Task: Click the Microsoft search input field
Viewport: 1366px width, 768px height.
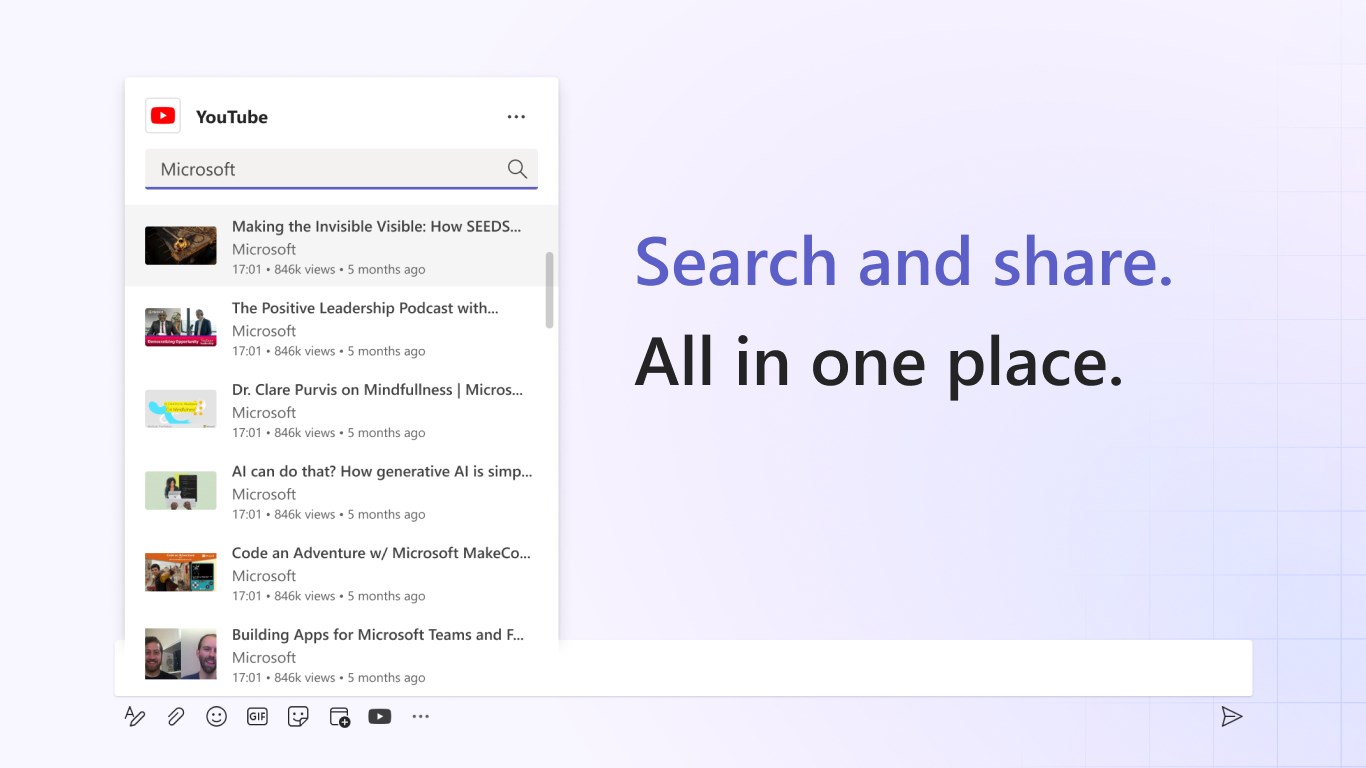Action: coord(341,169)
